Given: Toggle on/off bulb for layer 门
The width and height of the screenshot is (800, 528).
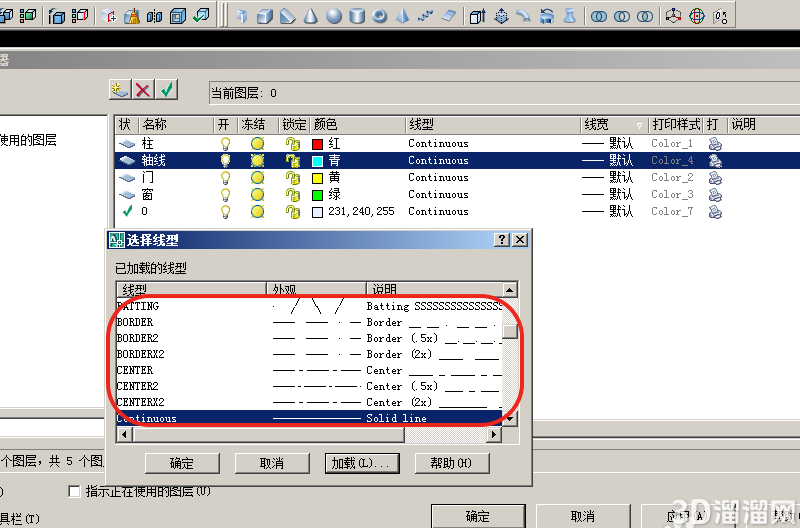Looking at the screenshot, I should (225, 178).
